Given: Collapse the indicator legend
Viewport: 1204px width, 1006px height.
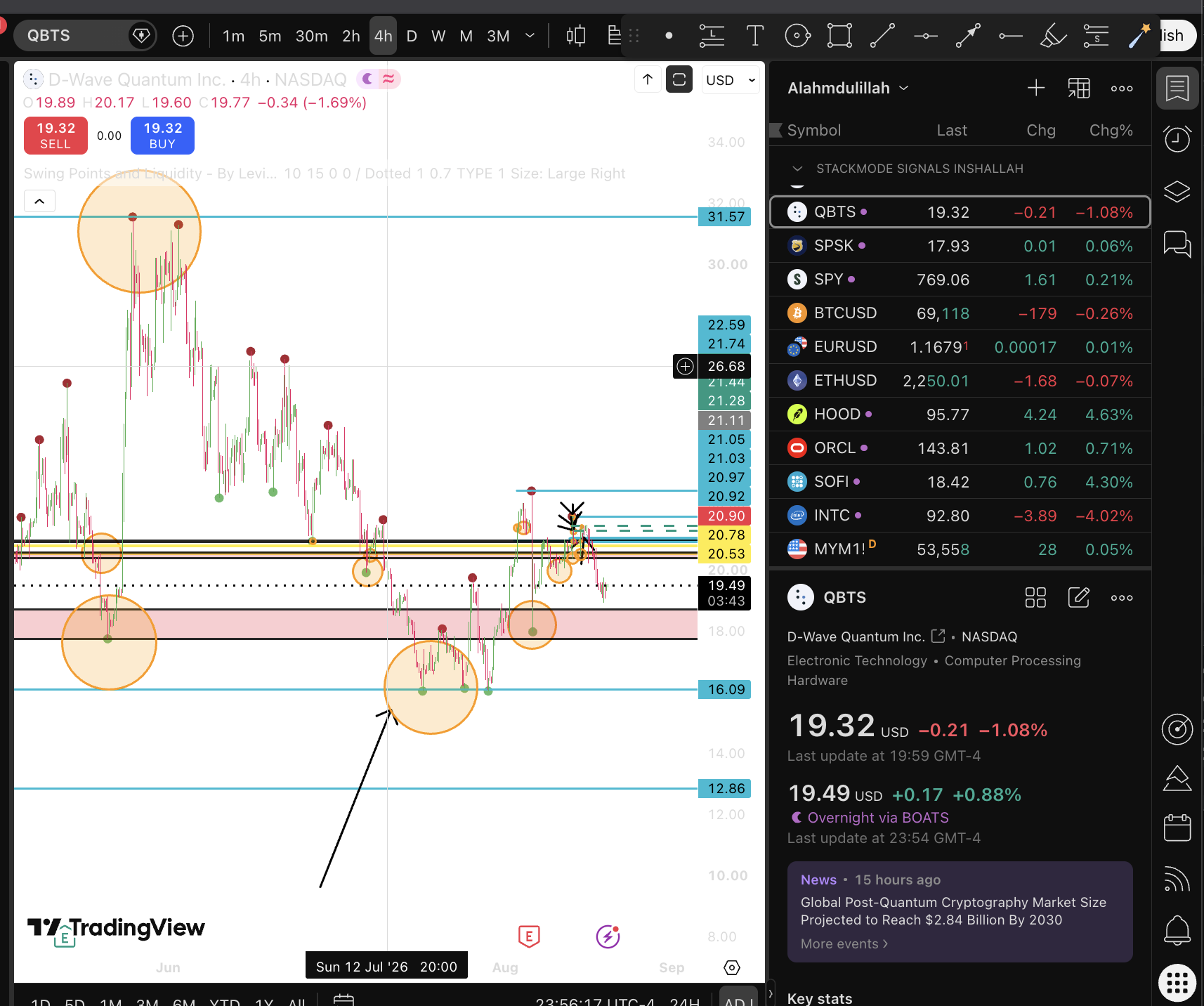Looking at the screenshot, I should click(39, 202).
